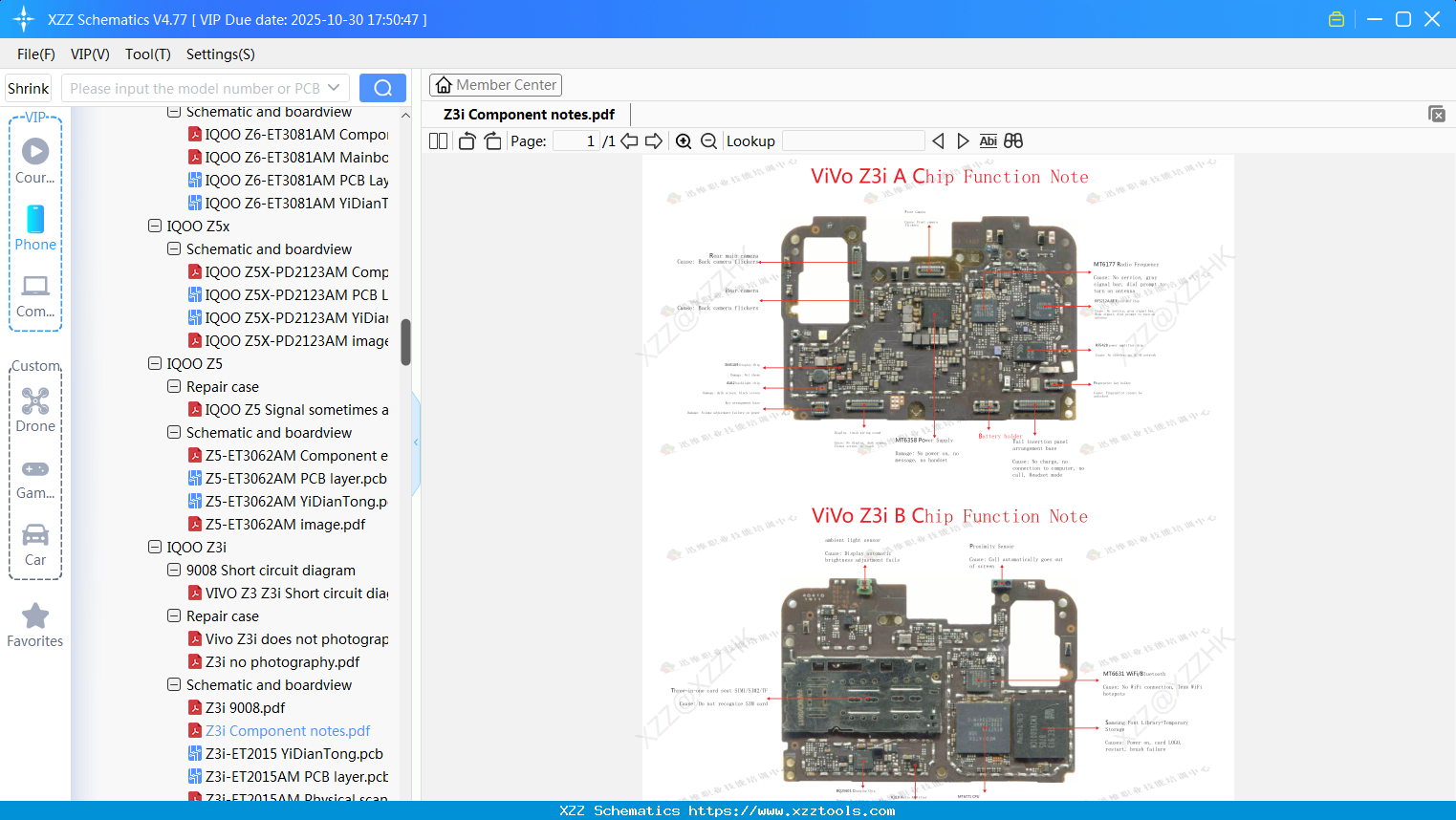Screen dimensions: 1456x820
Task: Open the Z3i 9008.pdf document
Action: click(x=243, y=707)
